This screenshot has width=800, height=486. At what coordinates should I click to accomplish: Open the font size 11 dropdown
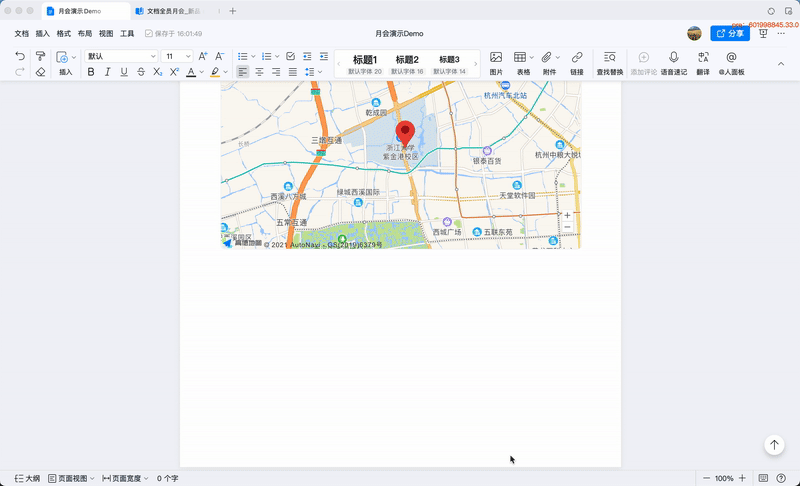[x=177, y=56]
